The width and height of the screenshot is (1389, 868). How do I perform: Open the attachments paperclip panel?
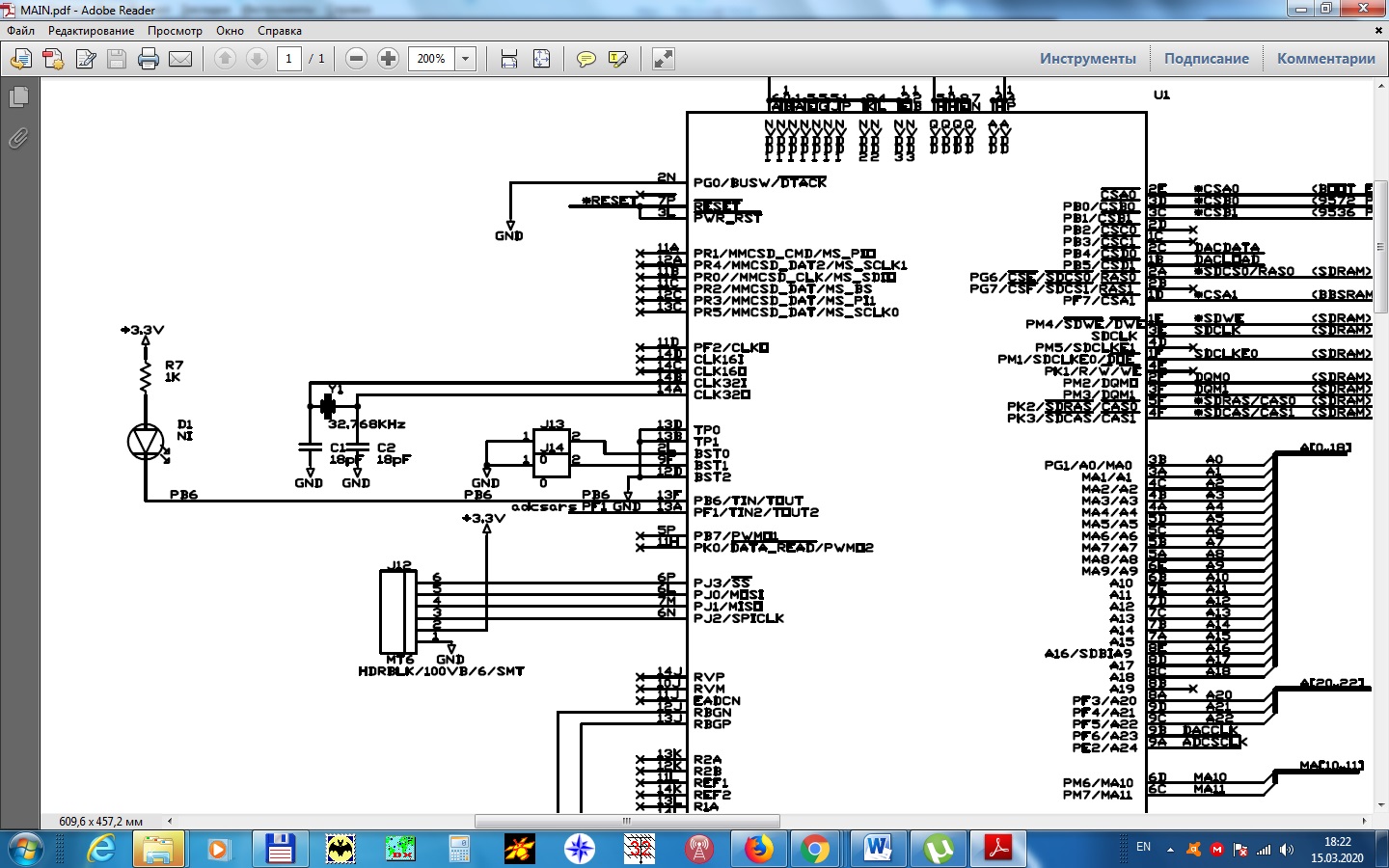(x=18, y=139)
